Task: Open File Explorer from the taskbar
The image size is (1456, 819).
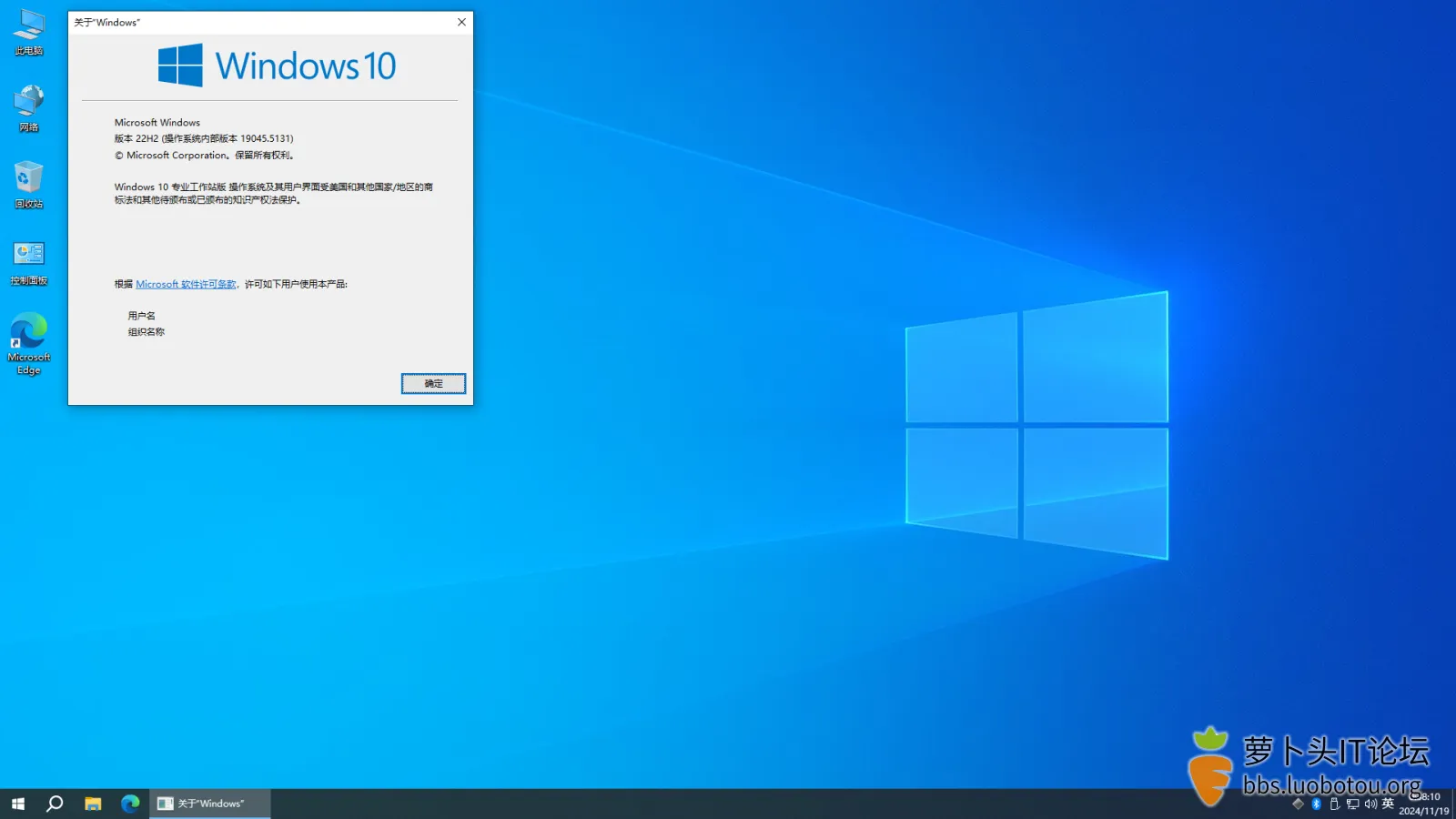Action: point(93,804)
